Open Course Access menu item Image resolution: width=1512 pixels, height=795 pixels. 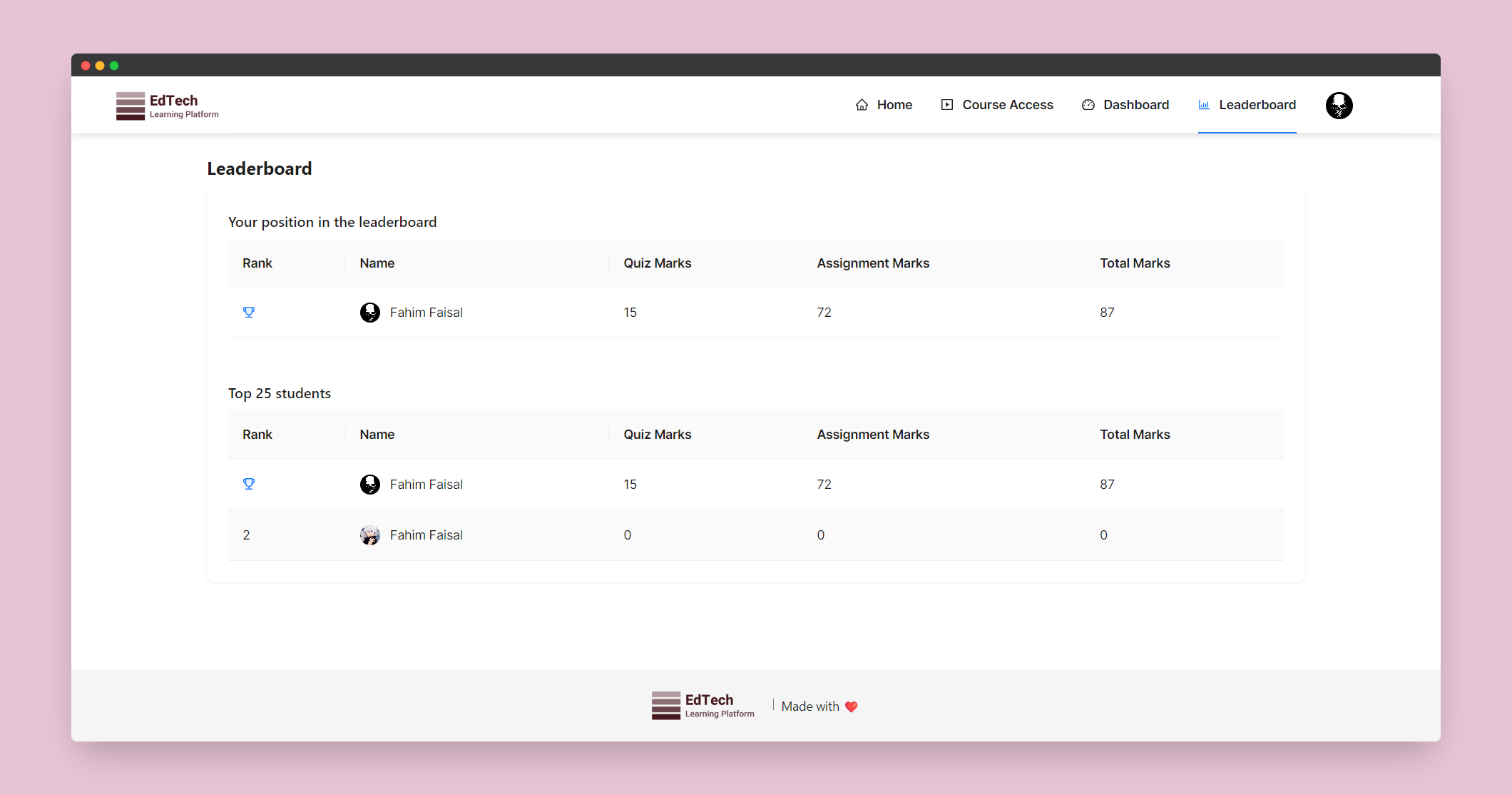[x=1007, y=105]
